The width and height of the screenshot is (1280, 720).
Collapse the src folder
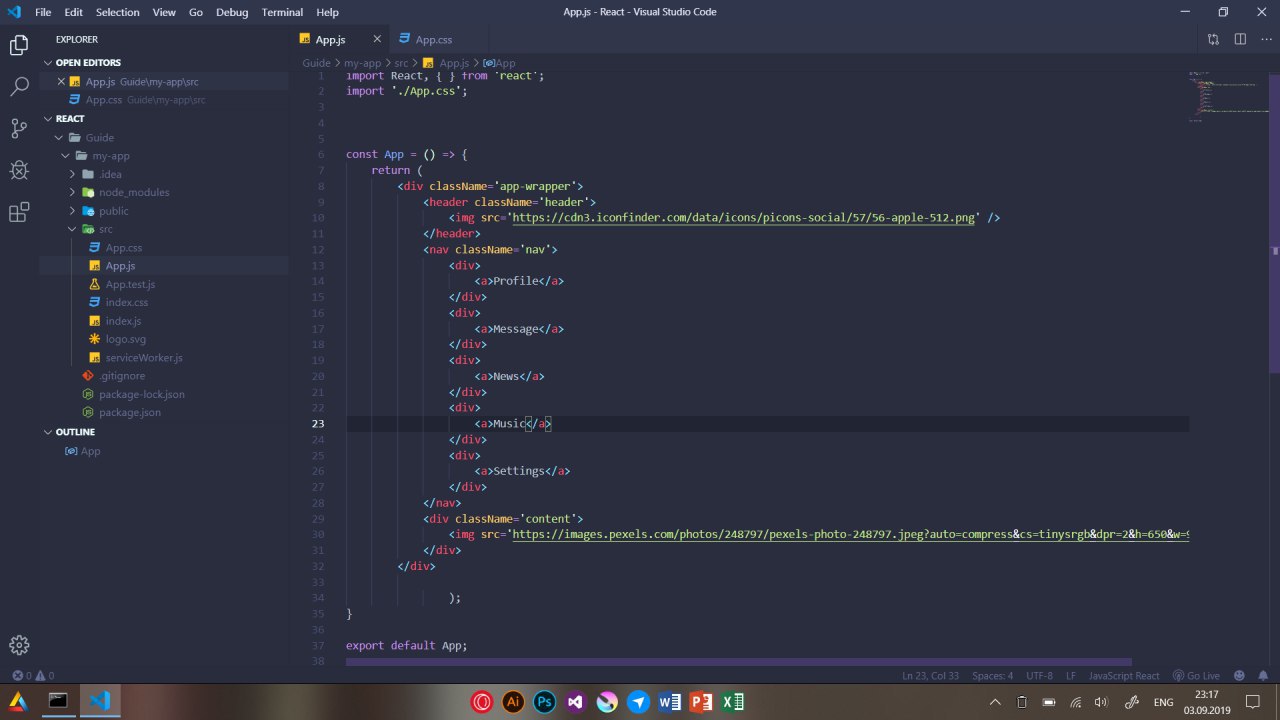point(105,229)
